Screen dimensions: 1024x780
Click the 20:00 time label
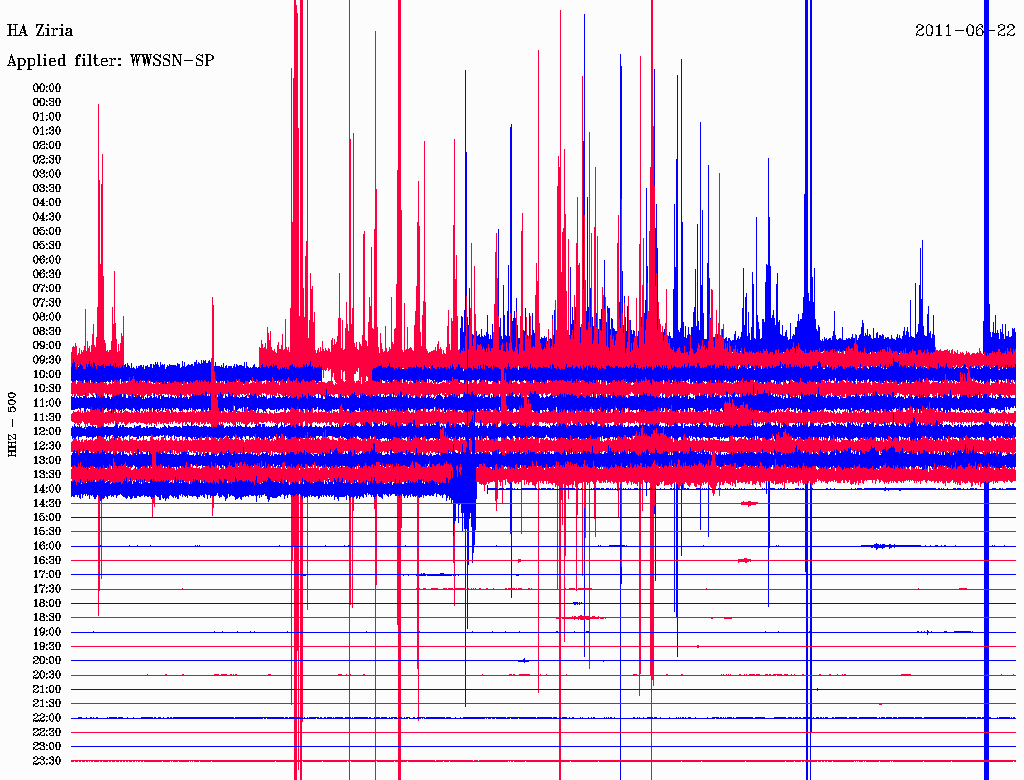[47, 661]
